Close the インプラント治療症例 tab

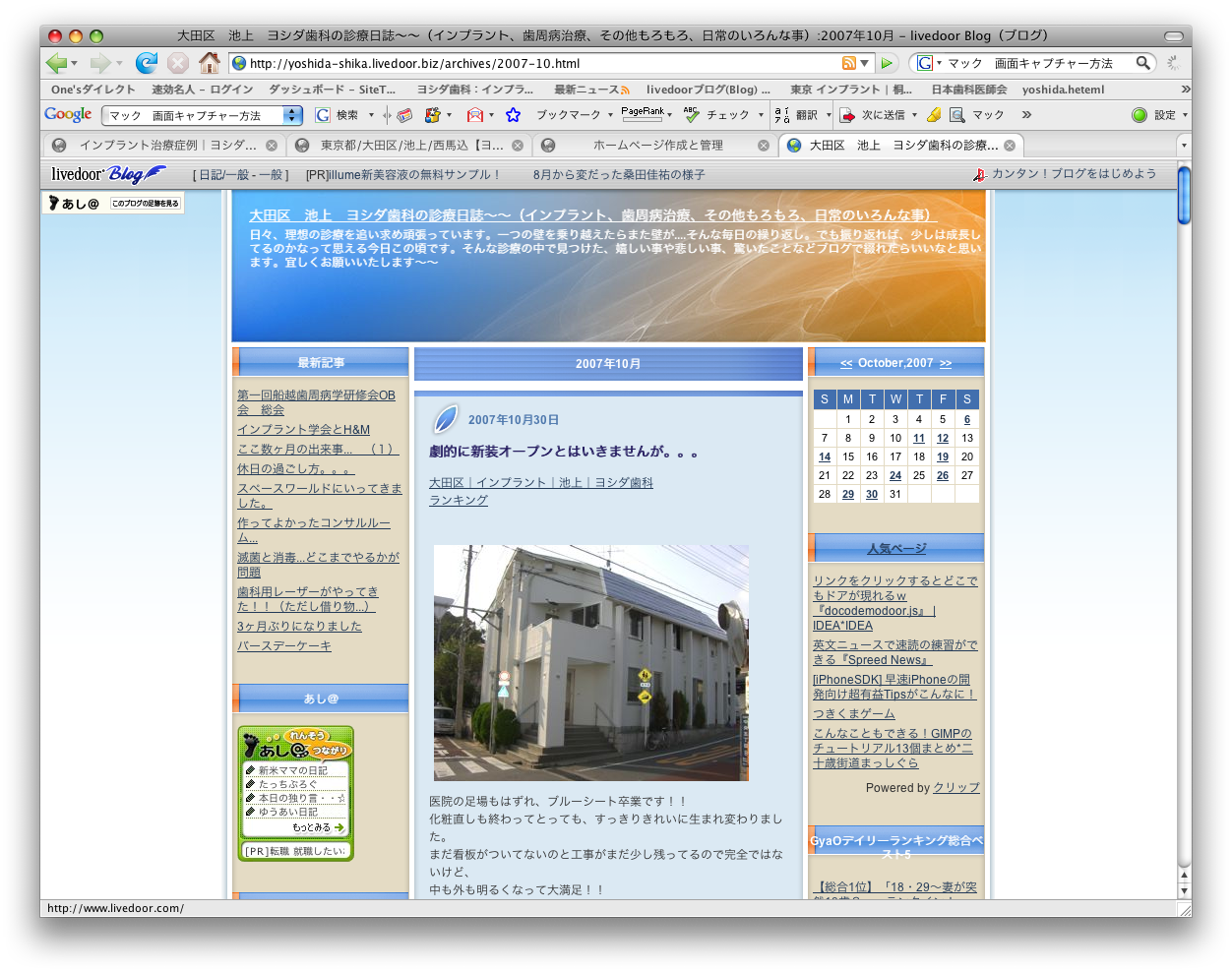272,145
